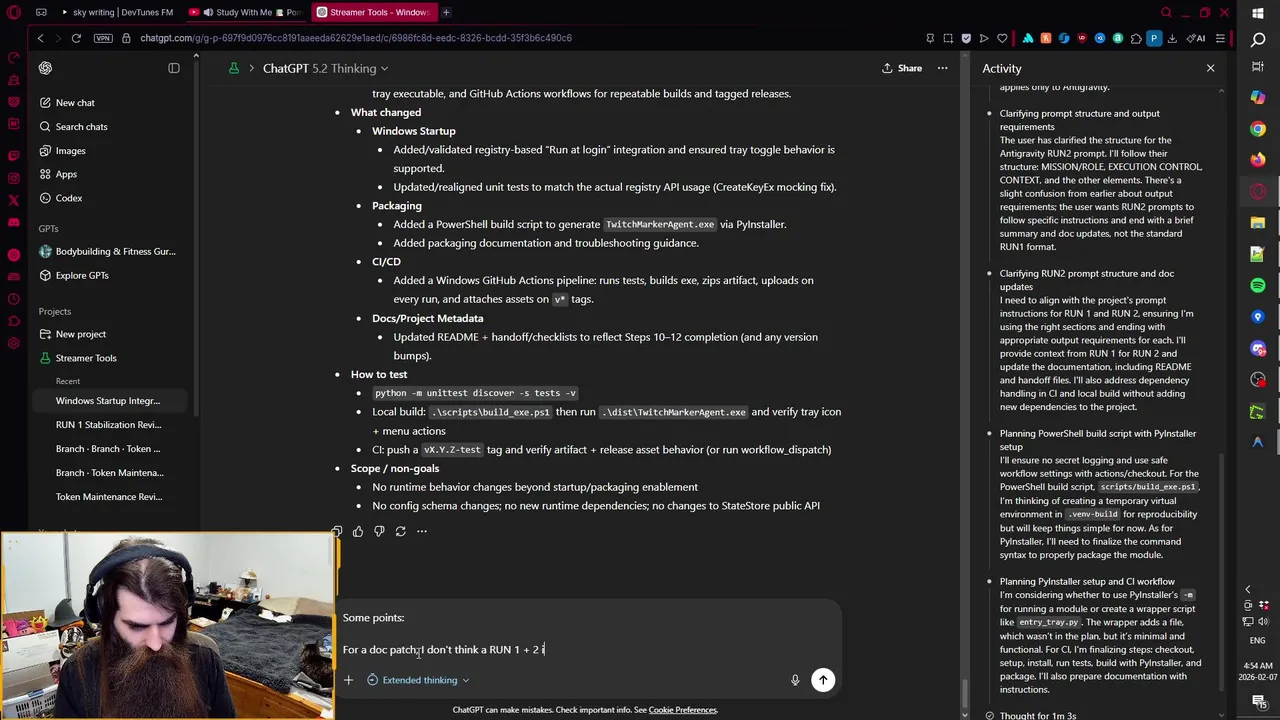
Task: Open the Windows Start button
Action: pos(1258,13)
